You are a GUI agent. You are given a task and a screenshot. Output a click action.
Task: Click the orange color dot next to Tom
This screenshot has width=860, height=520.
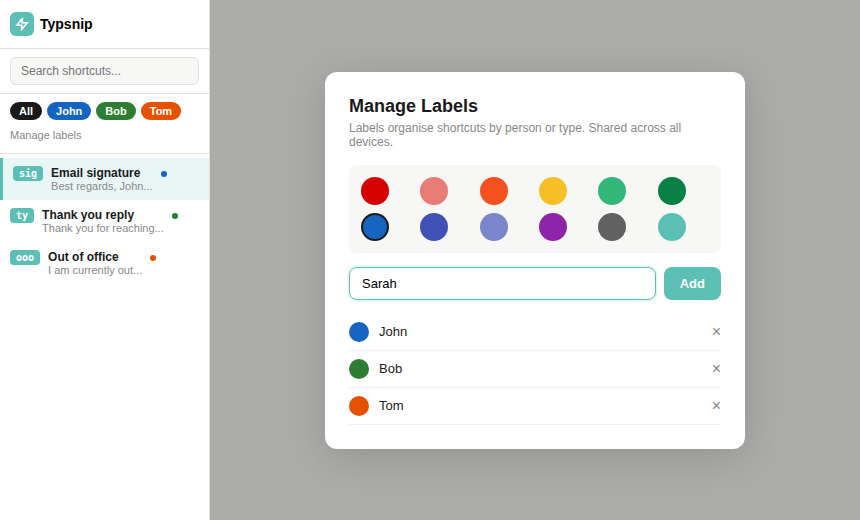(359, 406)
